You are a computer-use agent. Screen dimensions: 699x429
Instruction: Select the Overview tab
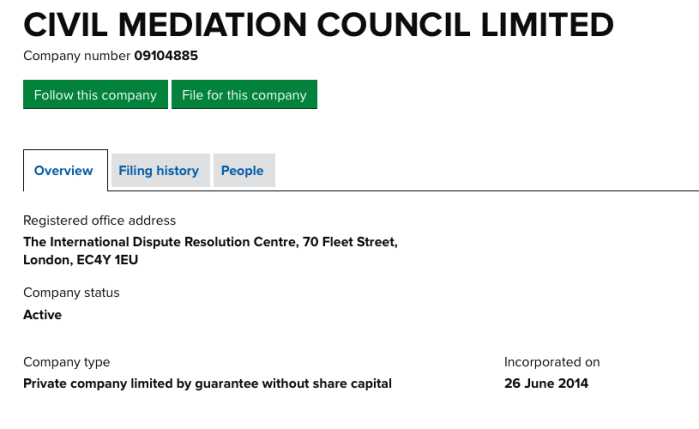point(64,171)
